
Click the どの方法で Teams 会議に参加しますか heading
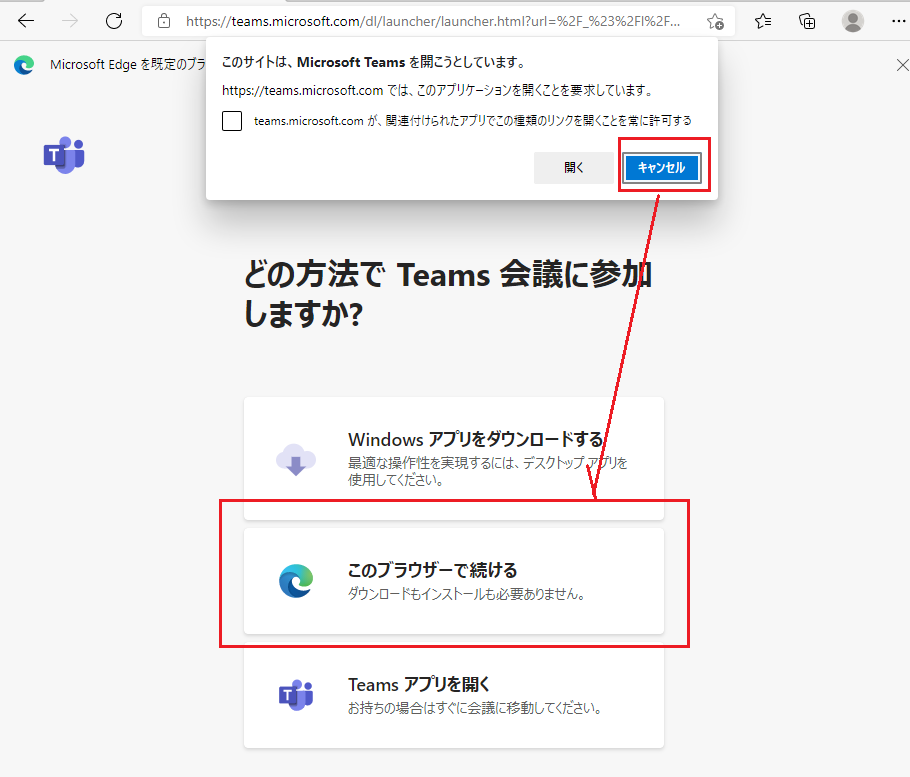pyautogui.click(x=448, y=294)
